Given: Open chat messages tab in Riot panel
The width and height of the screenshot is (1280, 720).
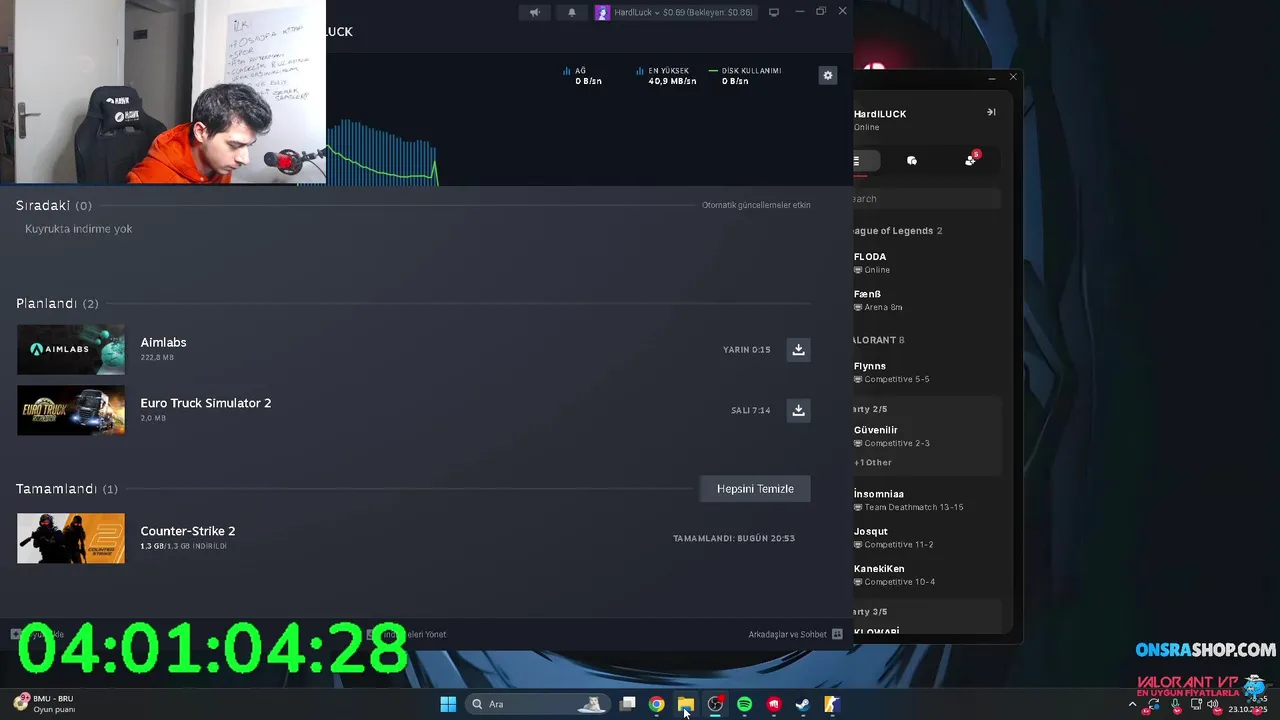Looking at the screenshot, I should pyautogui.click(x=912, y=161).
